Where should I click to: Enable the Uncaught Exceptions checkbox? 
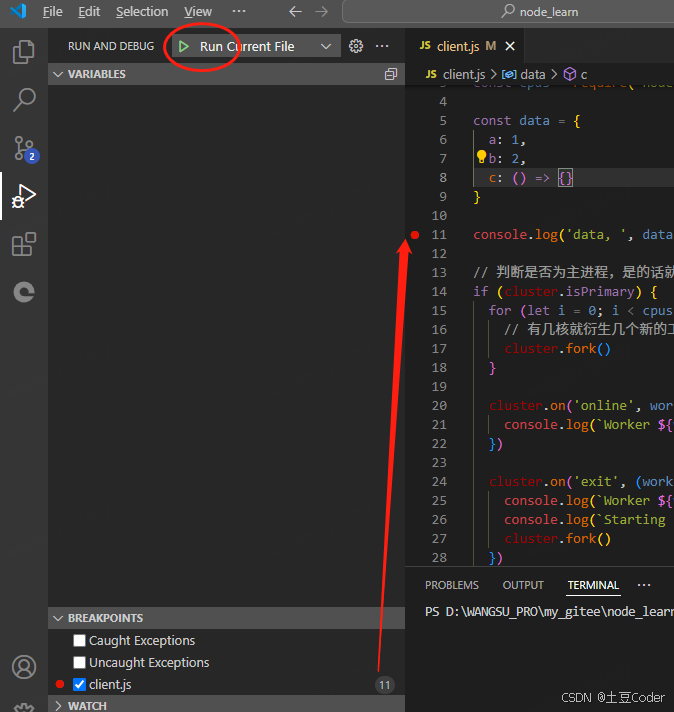pos(79,663)
